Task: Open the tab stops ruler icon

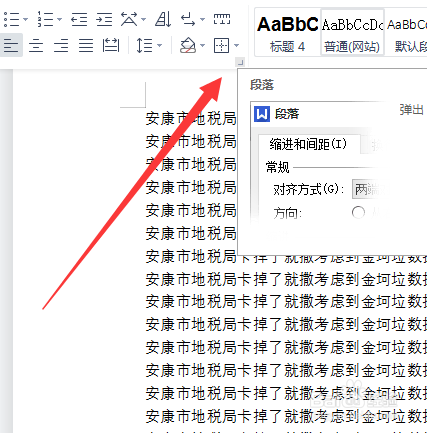Action: click(222, 19)
